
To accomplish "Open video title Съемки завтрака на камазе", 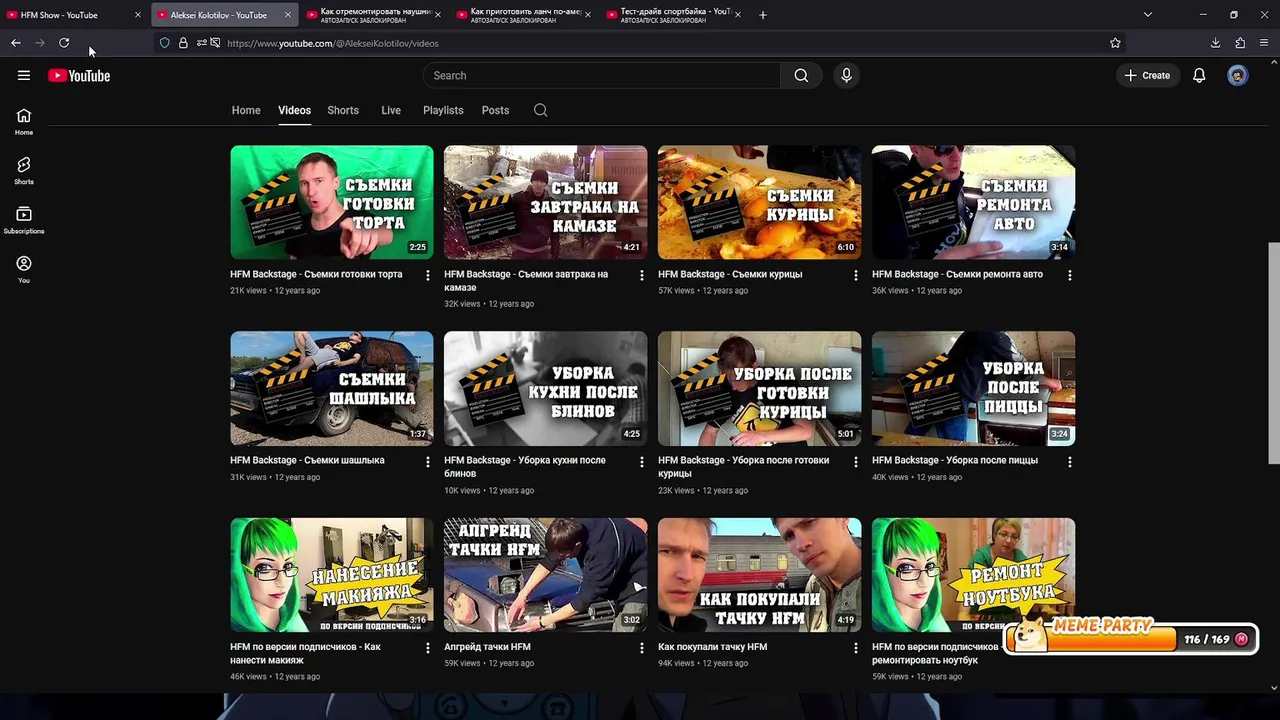I will pyautogui.click(x=526, y=281).
